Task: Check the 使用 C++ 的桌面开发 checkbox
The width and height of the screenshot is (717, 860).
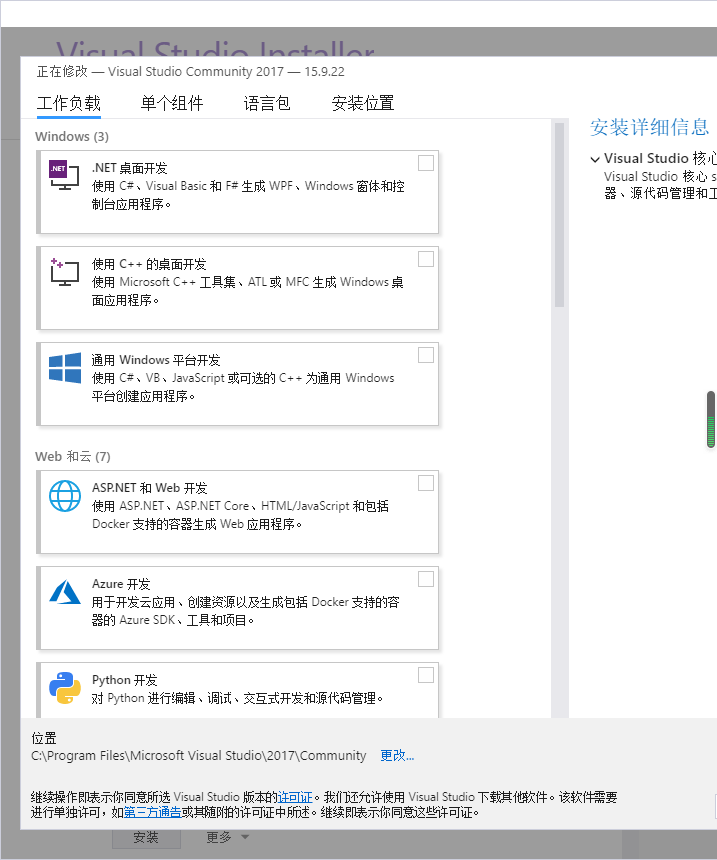Action: click(426, 259)
